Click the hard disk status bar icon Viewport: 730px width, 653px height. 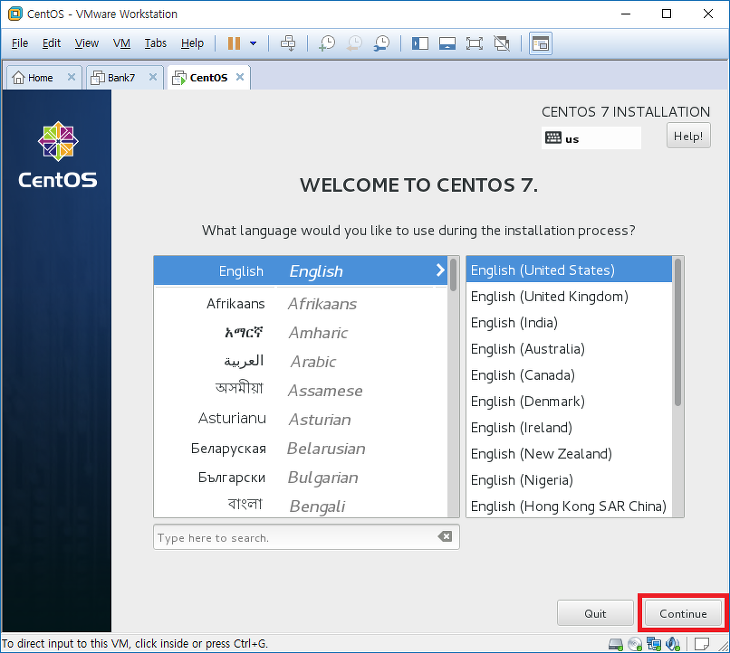coord(615,644)
